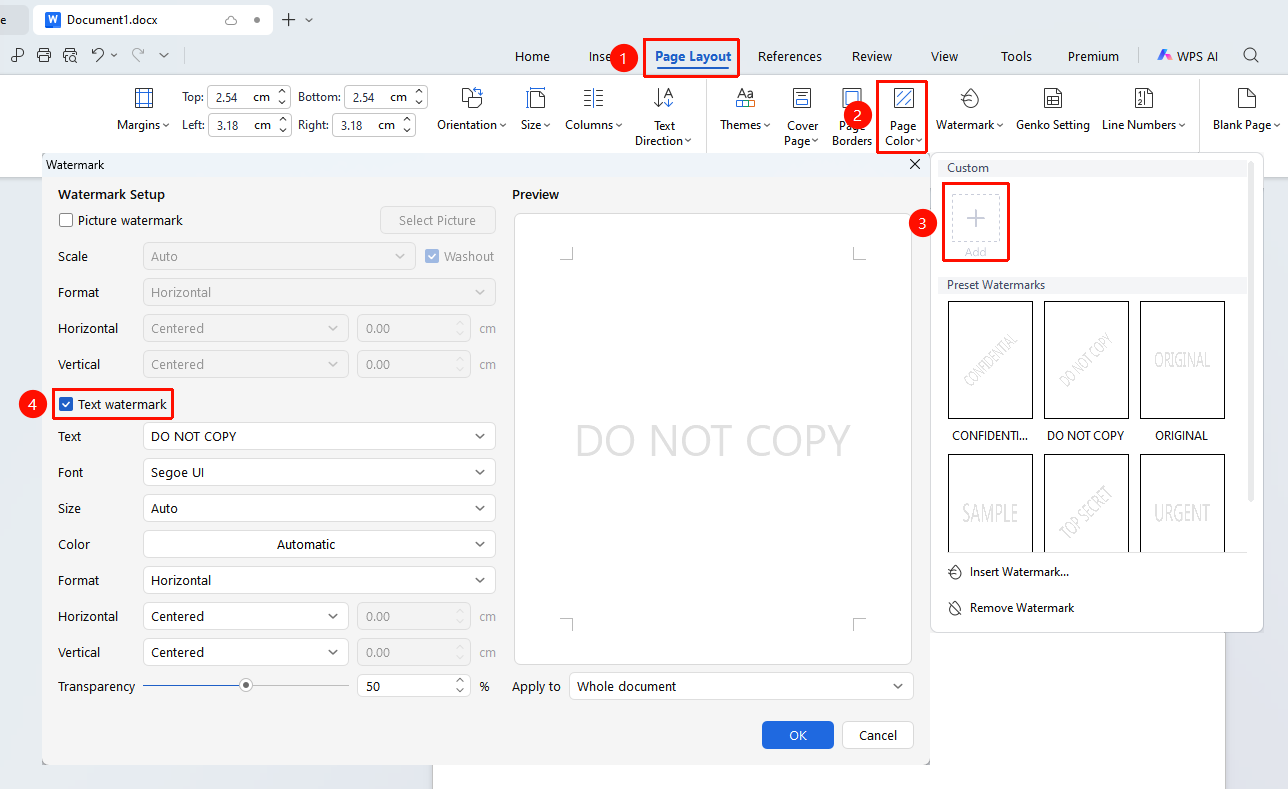Viewport: 1288px width, 789px height.
Task: Select the CONFIDENTIAL preset watermark thumbnail
Action: [x=990, y=360]
